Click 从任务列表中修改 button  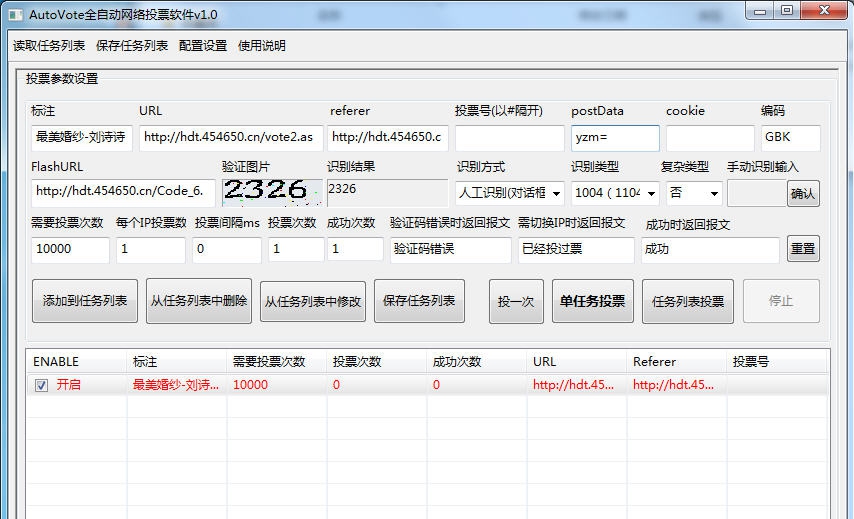pyautogui.click(x=313, y=301)
